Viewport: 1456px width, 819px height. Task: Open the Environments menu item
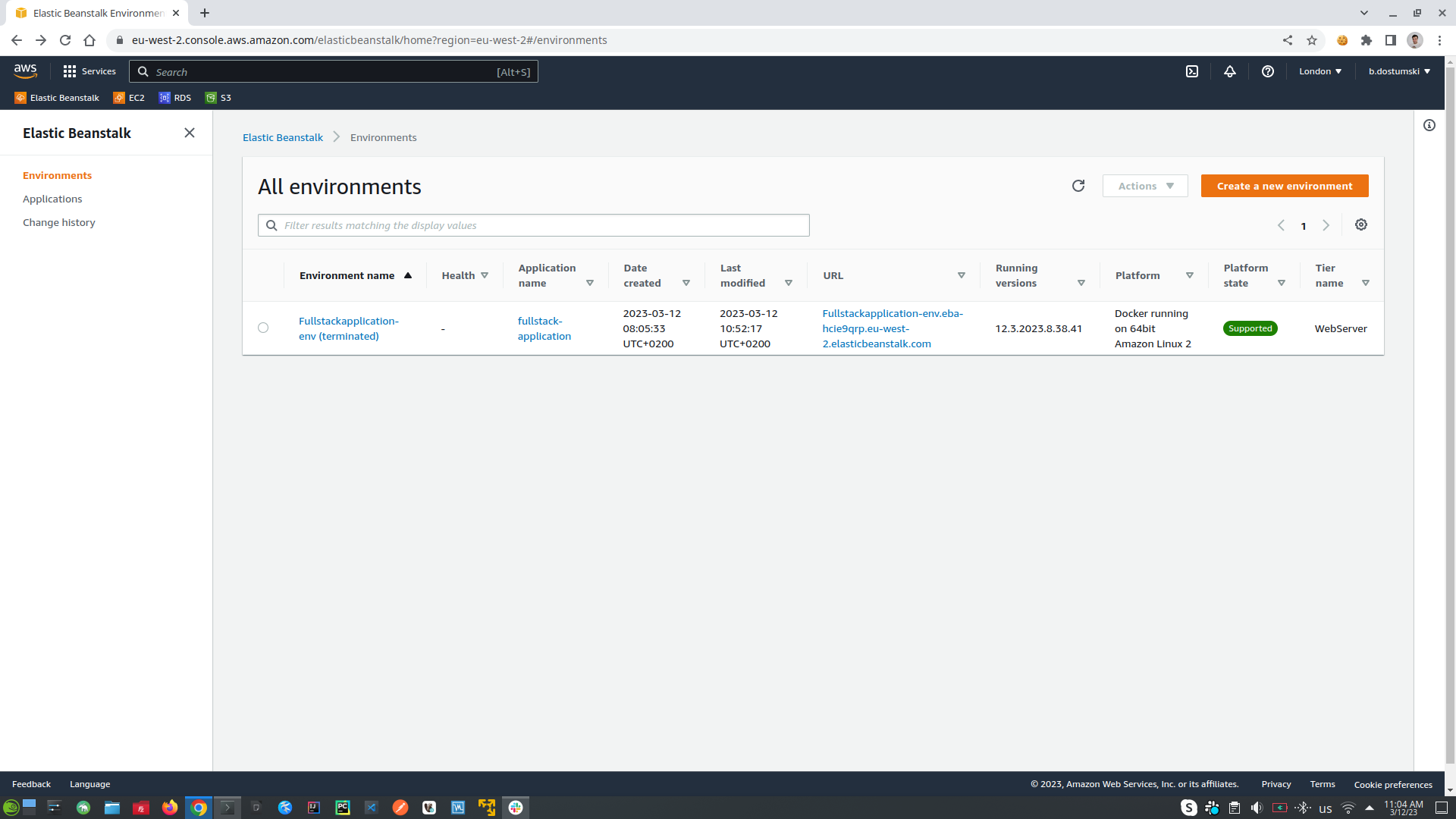pyautogui.click(x=57, y=175)
